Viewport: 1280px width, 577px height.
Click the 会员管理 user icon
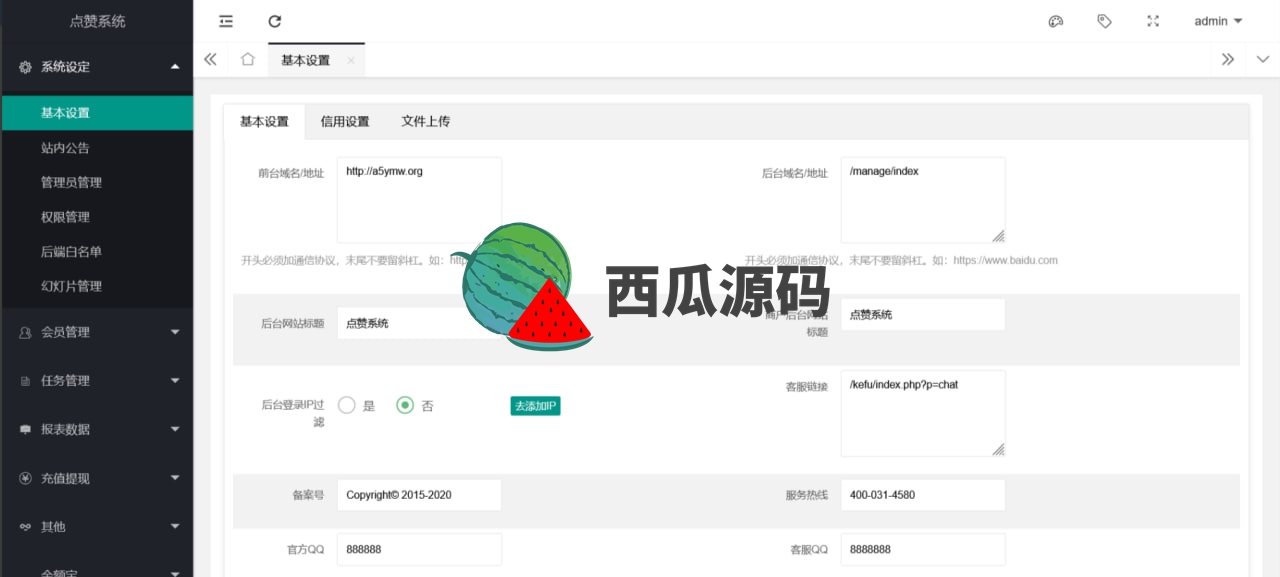[26, 332]
